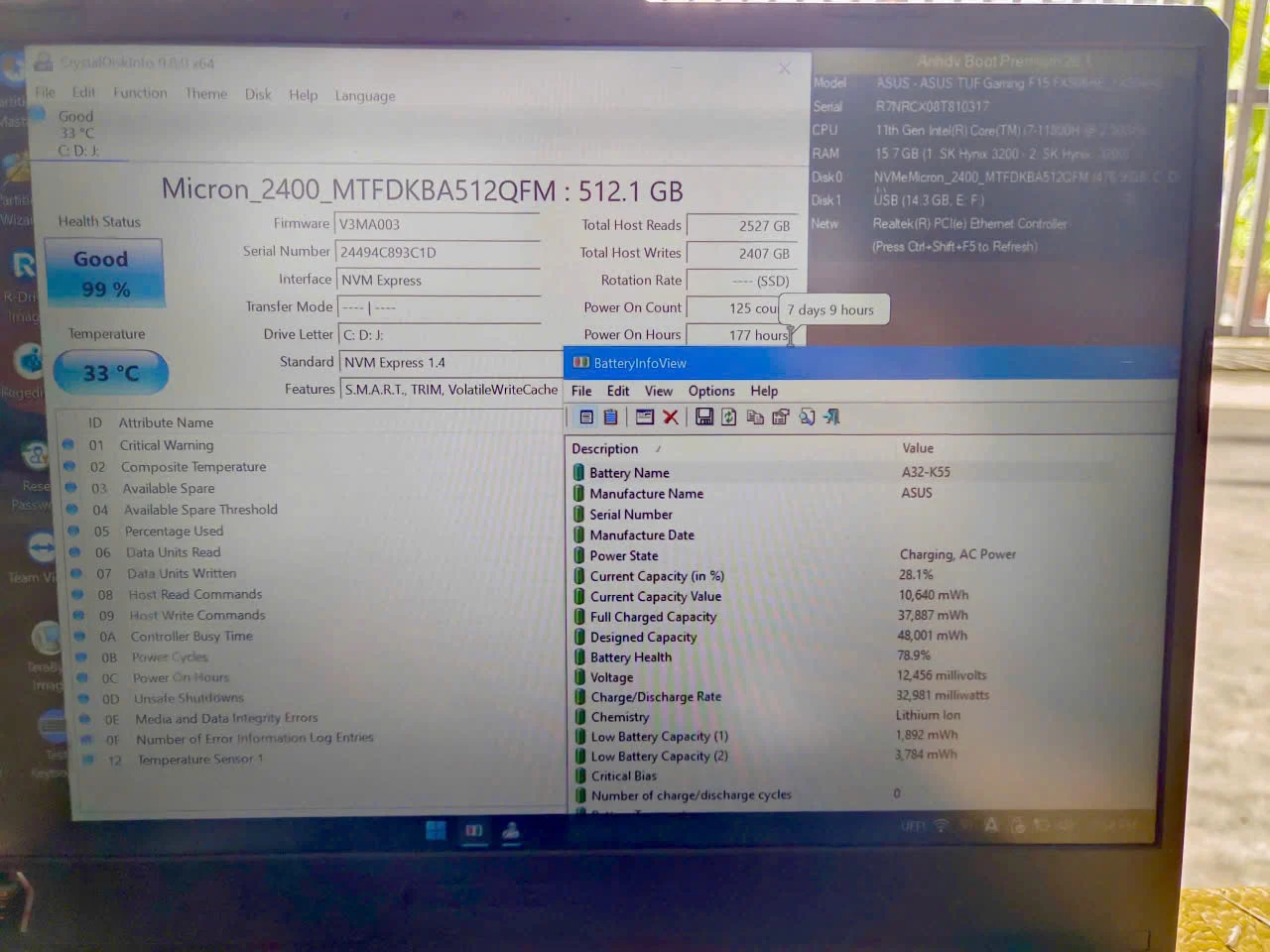Click the battery information view toolbar icon

[x=586, y=417]
